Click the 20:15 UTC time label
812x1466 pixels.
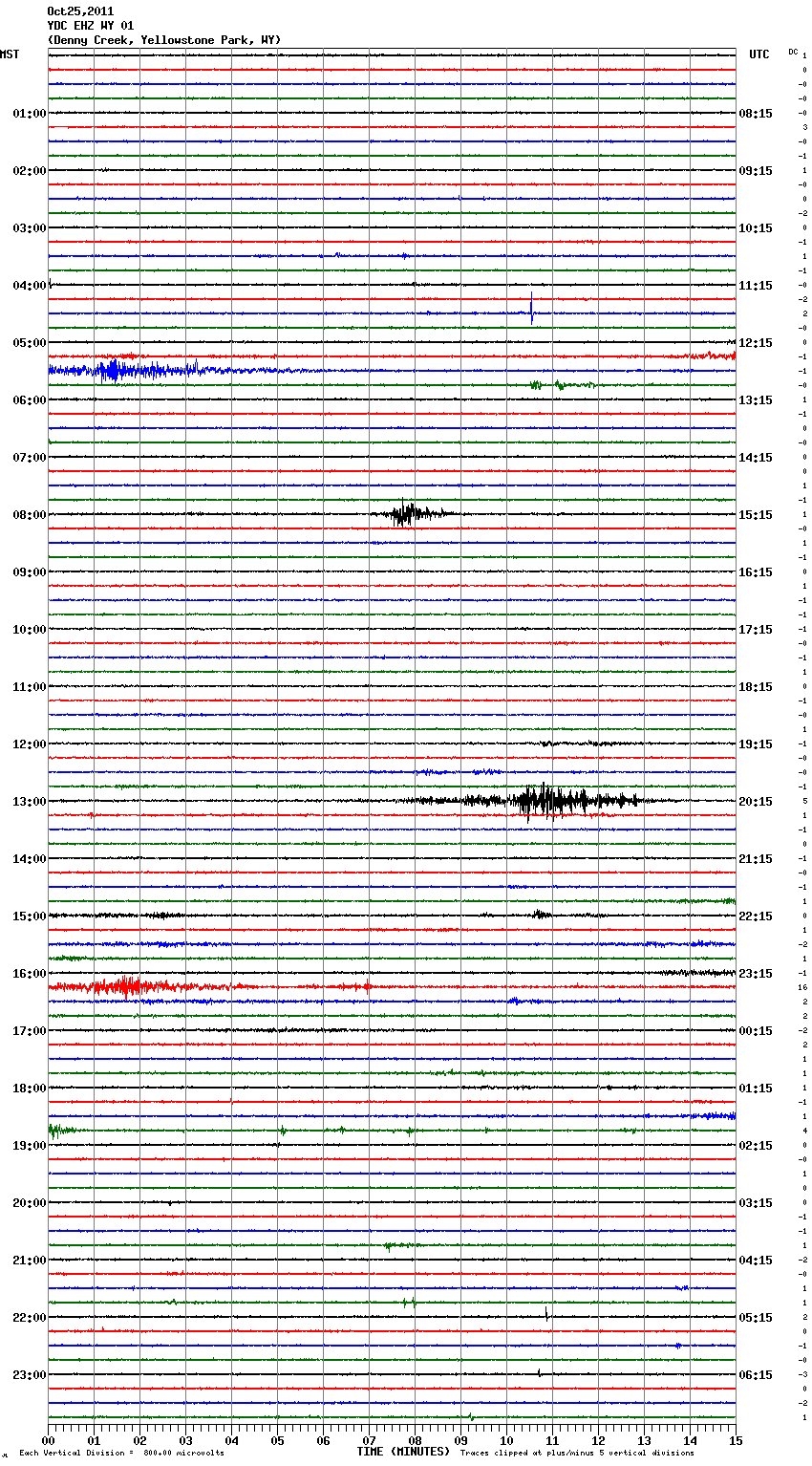coord(756,802)
